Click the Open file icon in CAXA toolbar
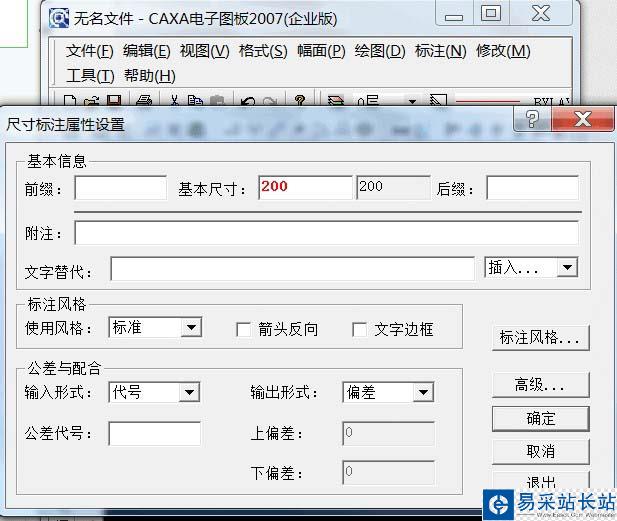This screenshot has height=521, width=617. tap(92, 101)
